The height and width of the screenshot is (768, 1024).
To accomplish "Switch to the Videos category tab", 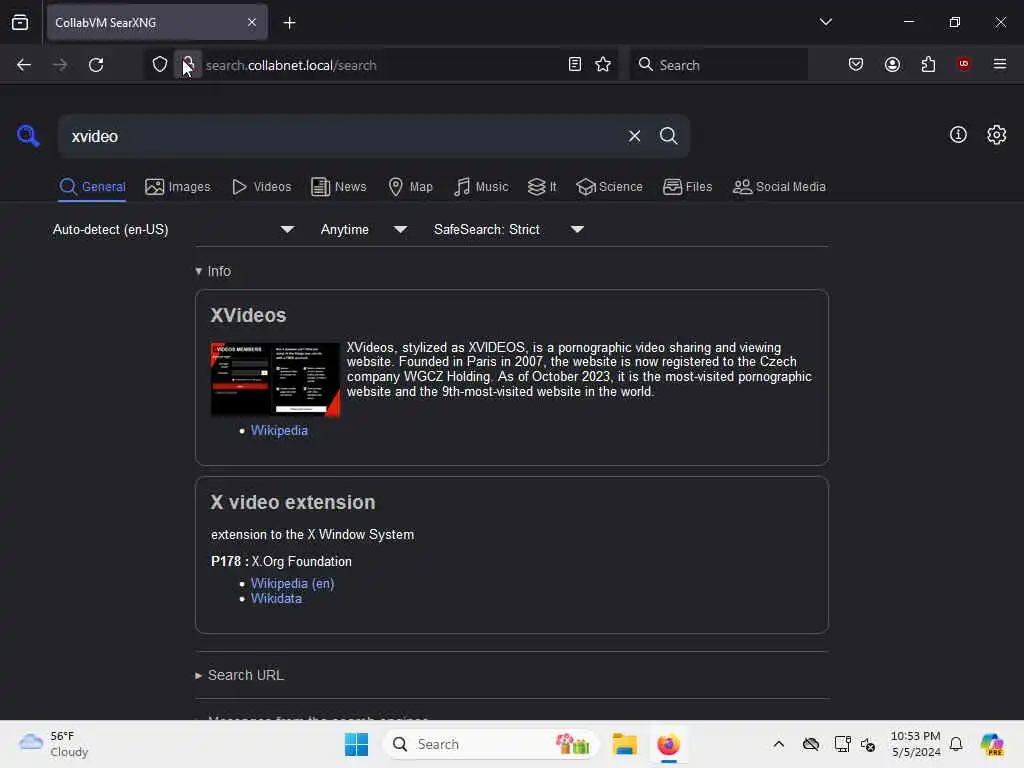I will pyautogui.click(x=262, y=187).
